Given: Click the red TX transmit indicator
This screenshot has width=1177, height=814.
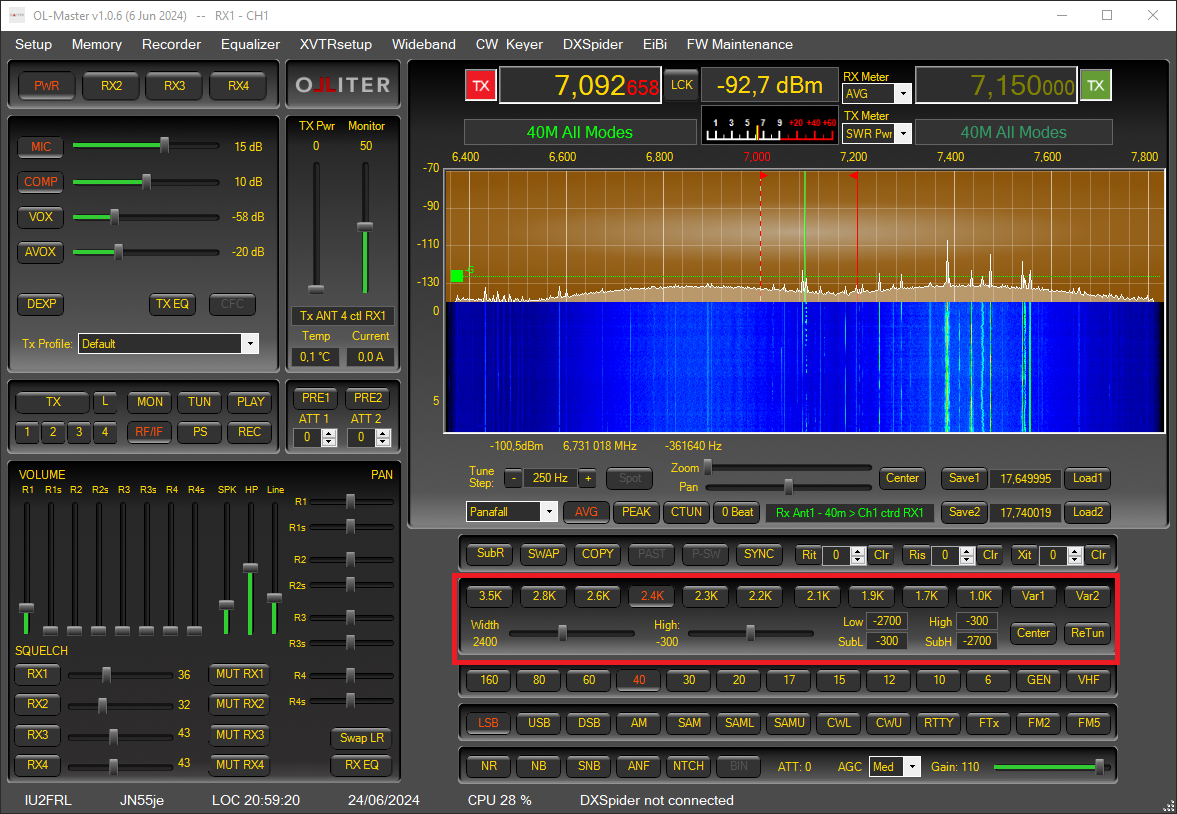Looking at the screenshot, I should [480, 85].
